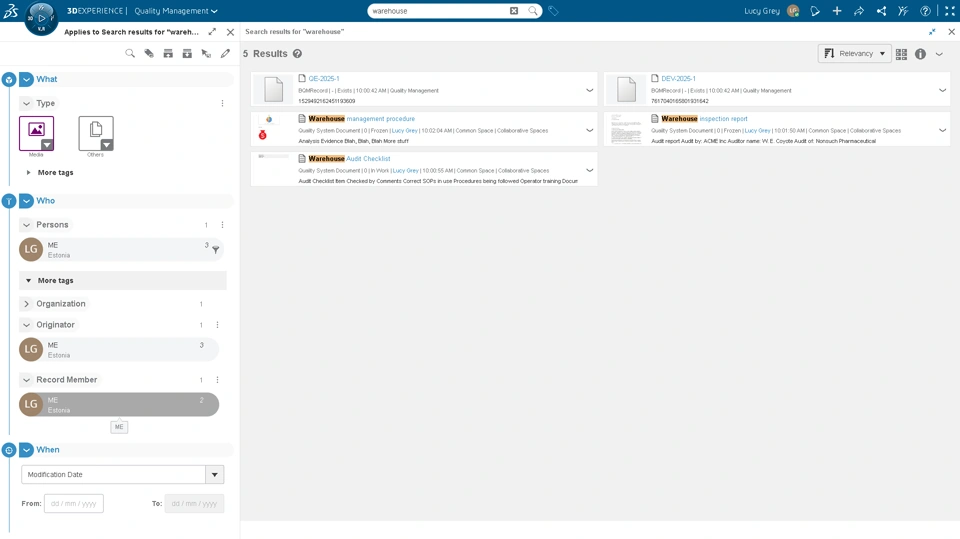Image resolution: width=960 pixels, height=539 pixels.
Task: Click the tag label icon in tag toolbar
Action: (x=149, y=54)
